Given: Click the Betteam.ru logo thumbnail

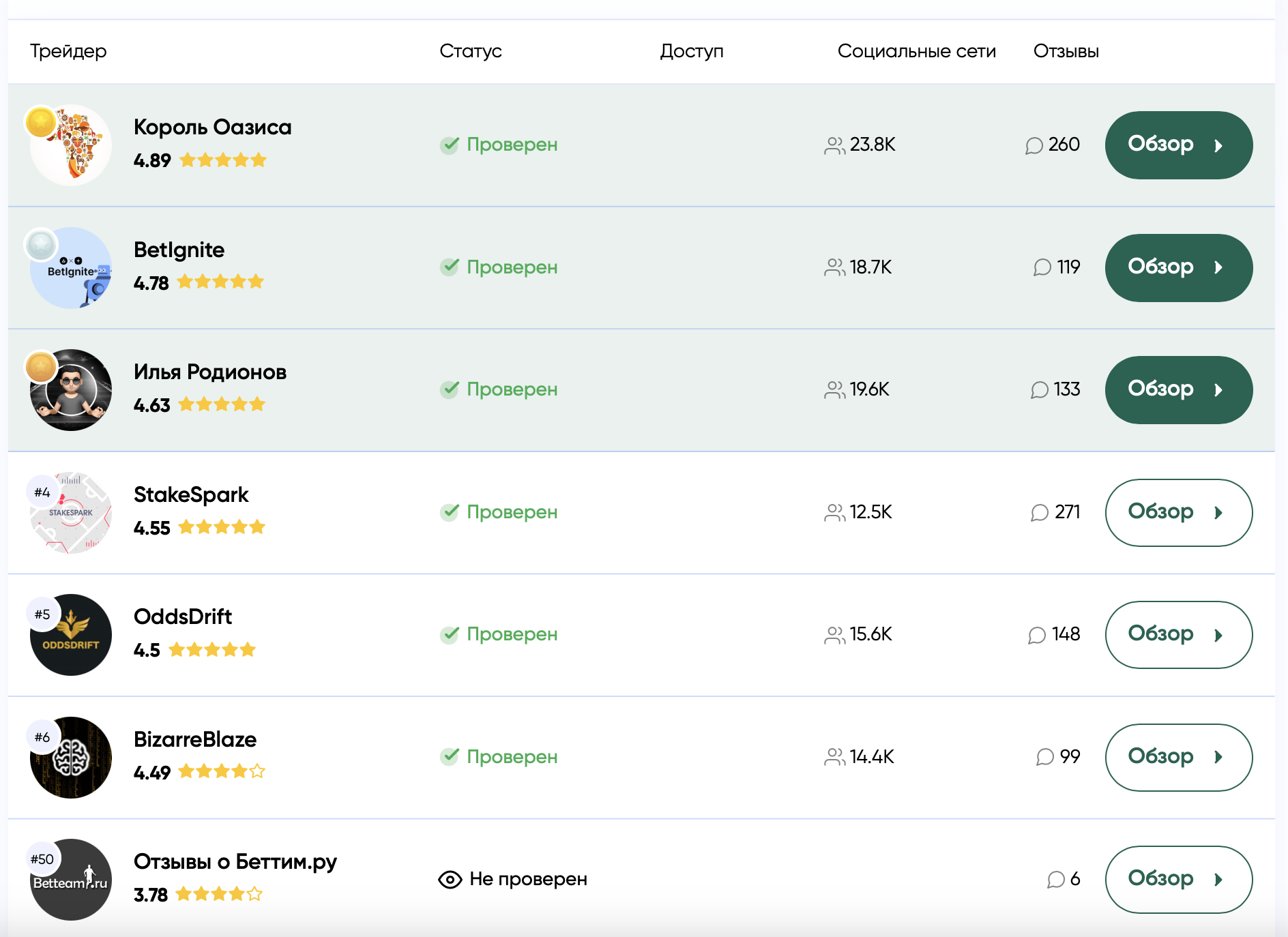Looking at the screenshot, I should 71,880.
